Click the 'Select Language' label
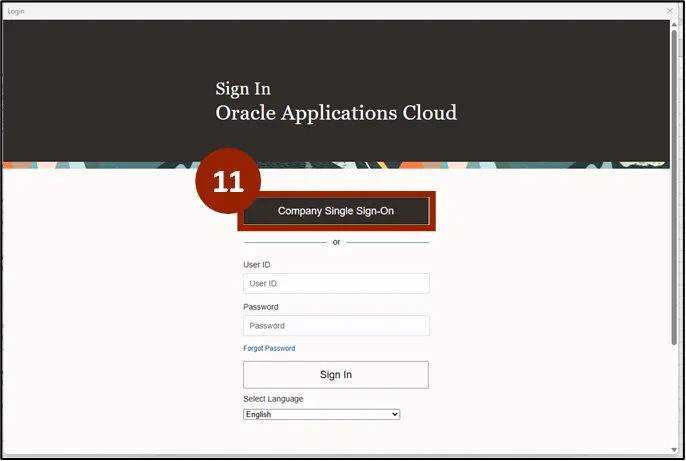Screen dimensions: 686x461 [273, 399]
